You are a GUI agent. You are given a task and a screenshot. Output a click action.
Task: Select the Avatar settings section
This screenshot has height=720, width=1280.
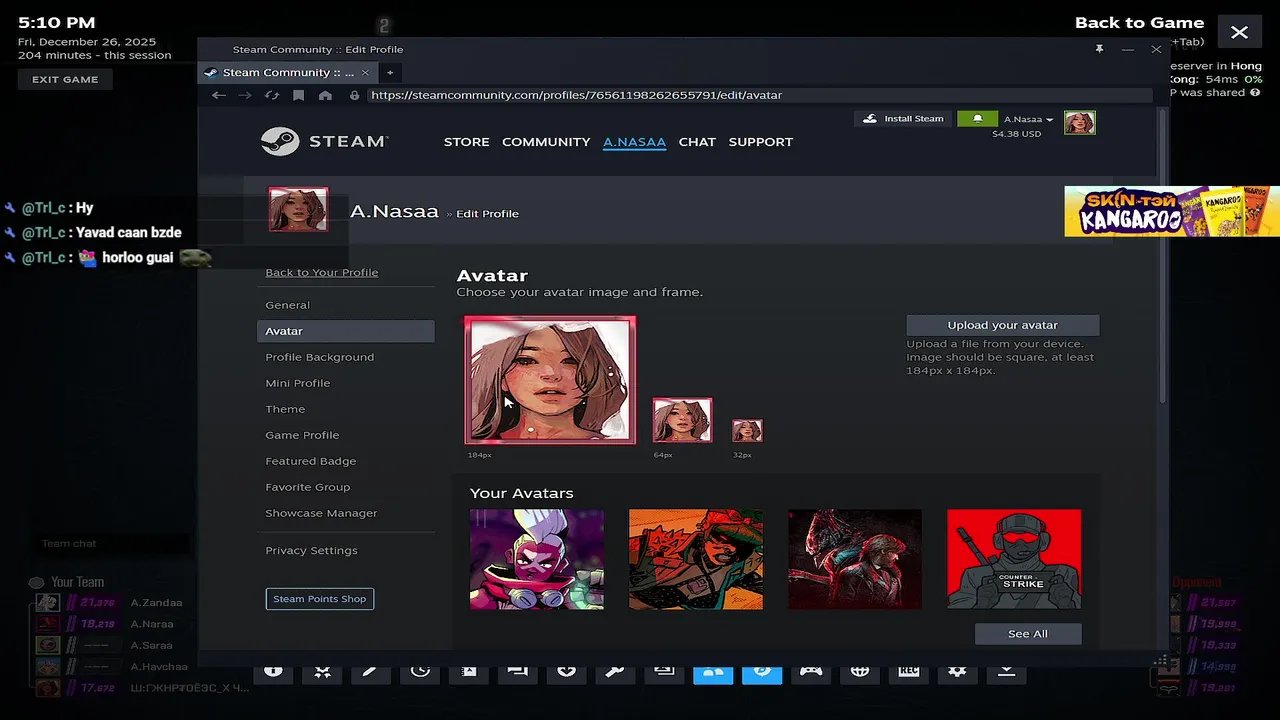[x=346, y=331]
